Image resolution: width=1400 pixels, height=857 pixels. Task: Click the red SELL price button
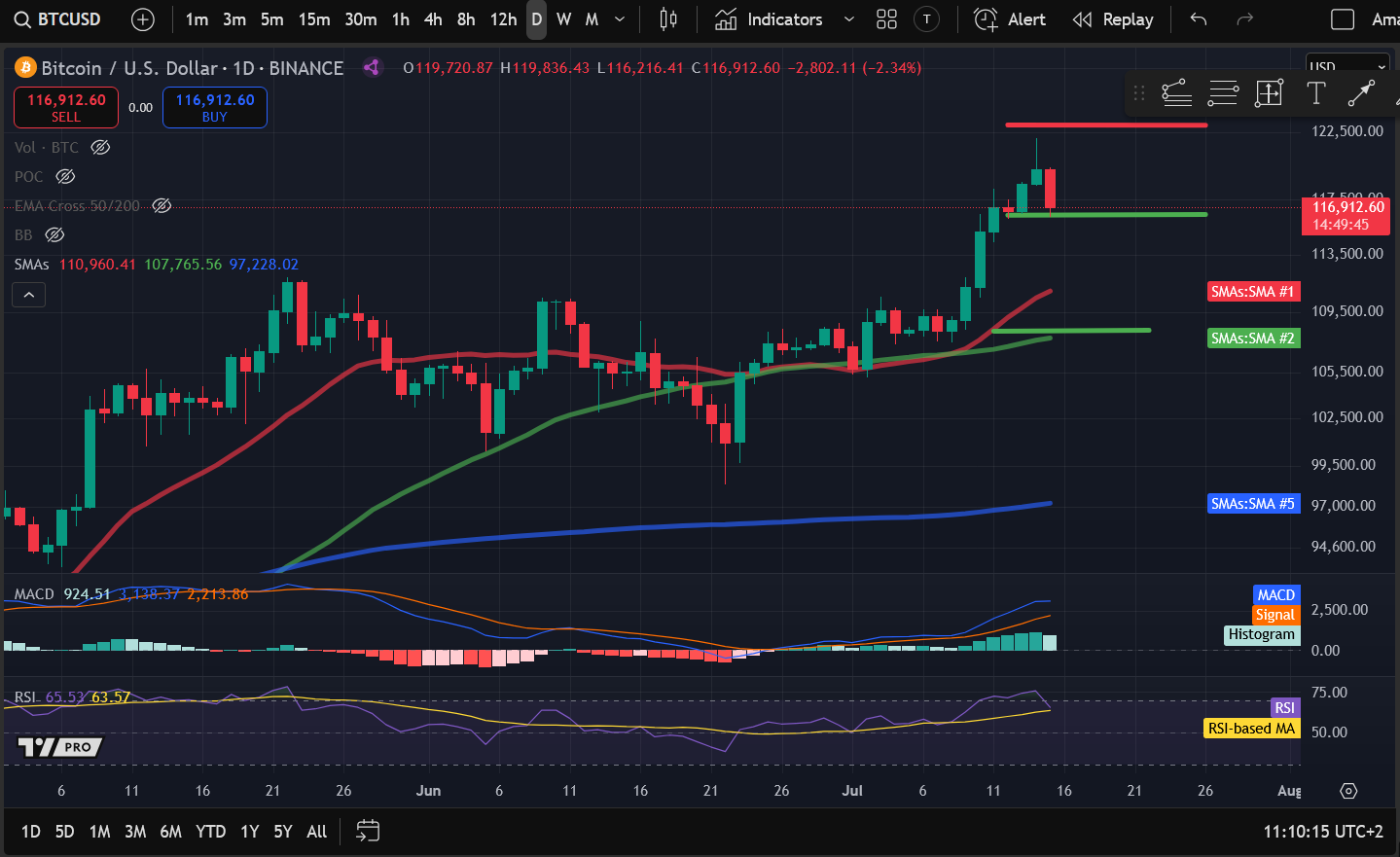pos(66,107)
